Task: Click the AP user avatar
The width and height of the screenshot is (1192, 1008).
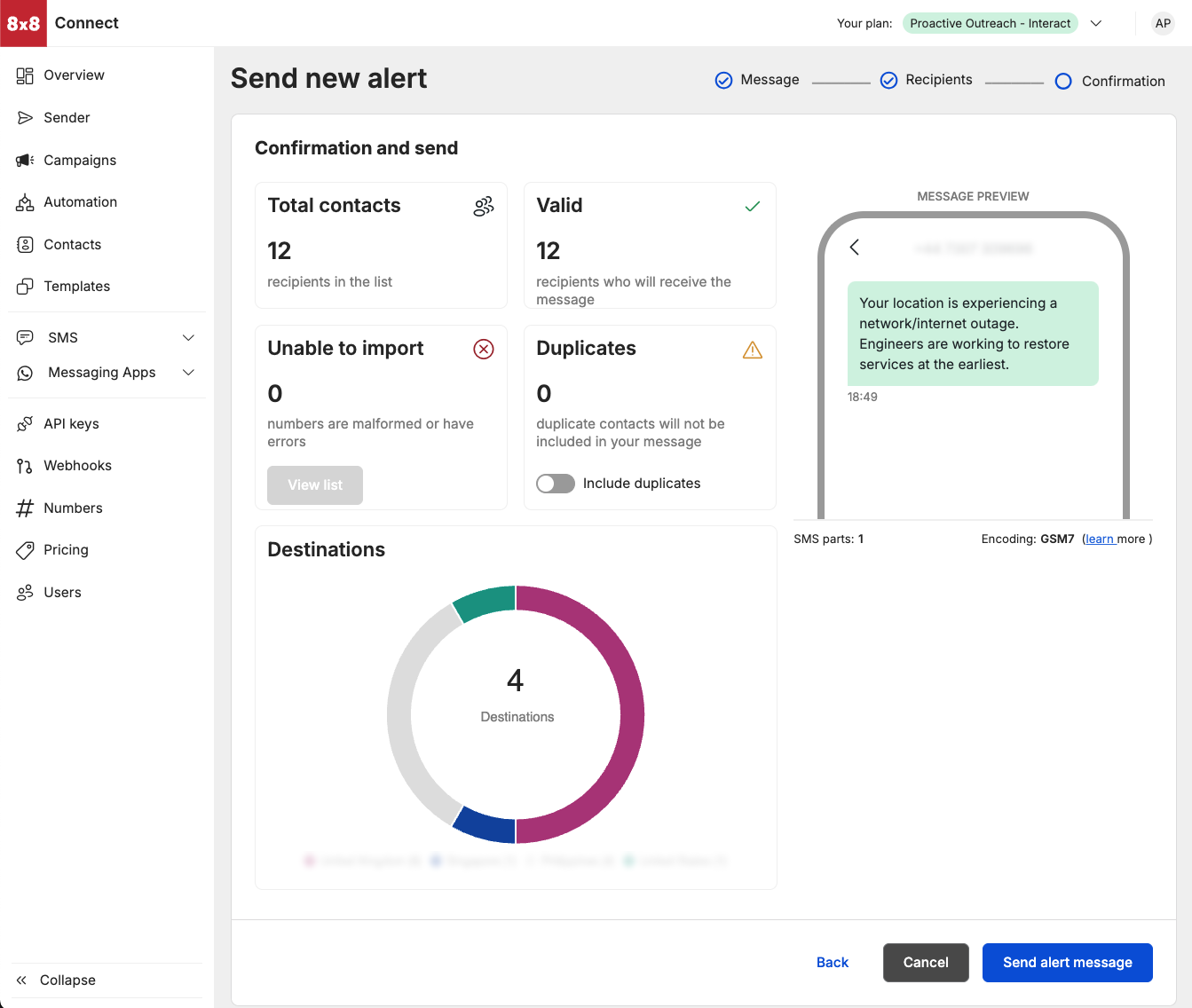Action: pos(1163,24)
